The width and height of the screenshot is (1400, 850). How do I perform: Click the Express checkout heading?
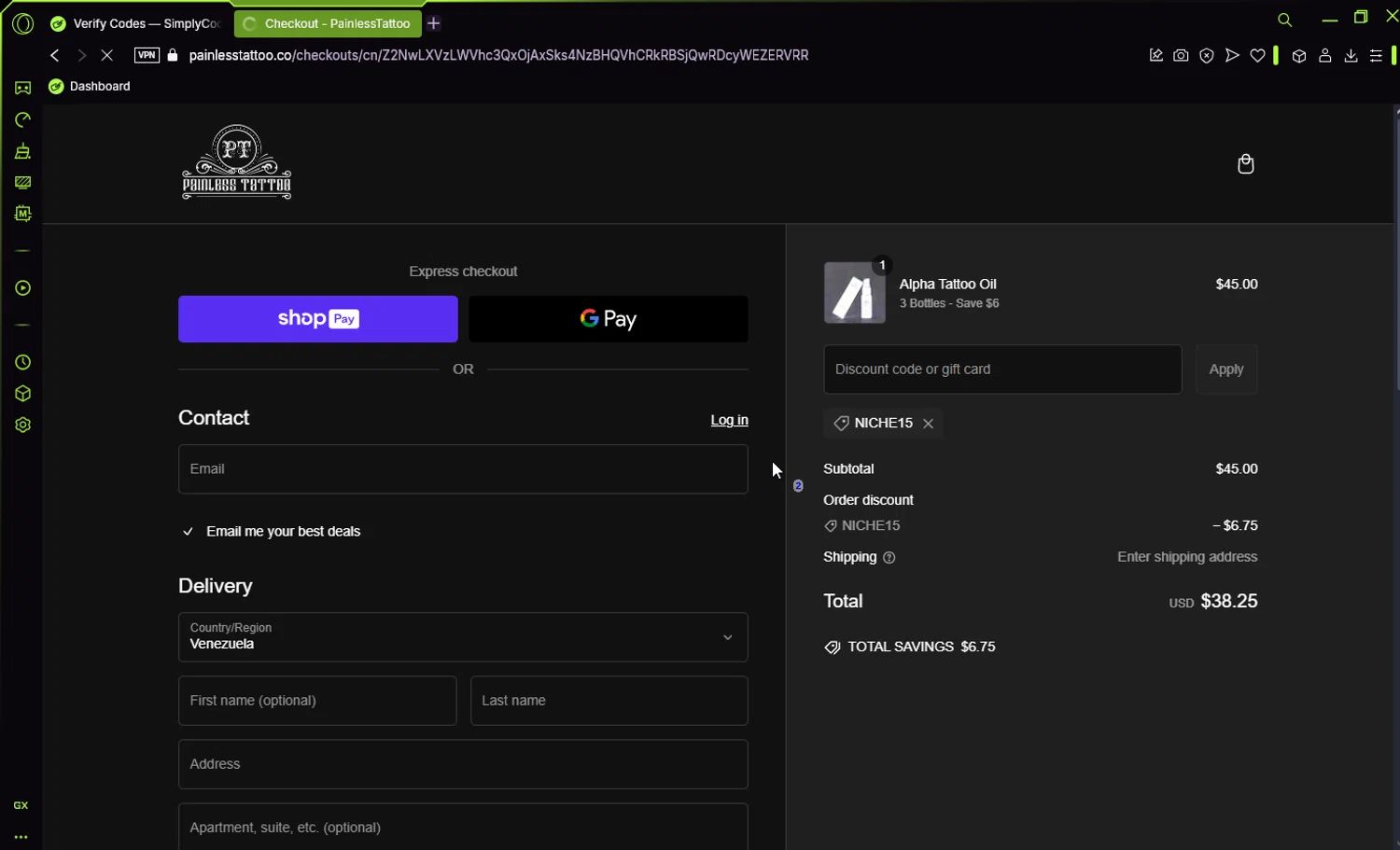463,272
